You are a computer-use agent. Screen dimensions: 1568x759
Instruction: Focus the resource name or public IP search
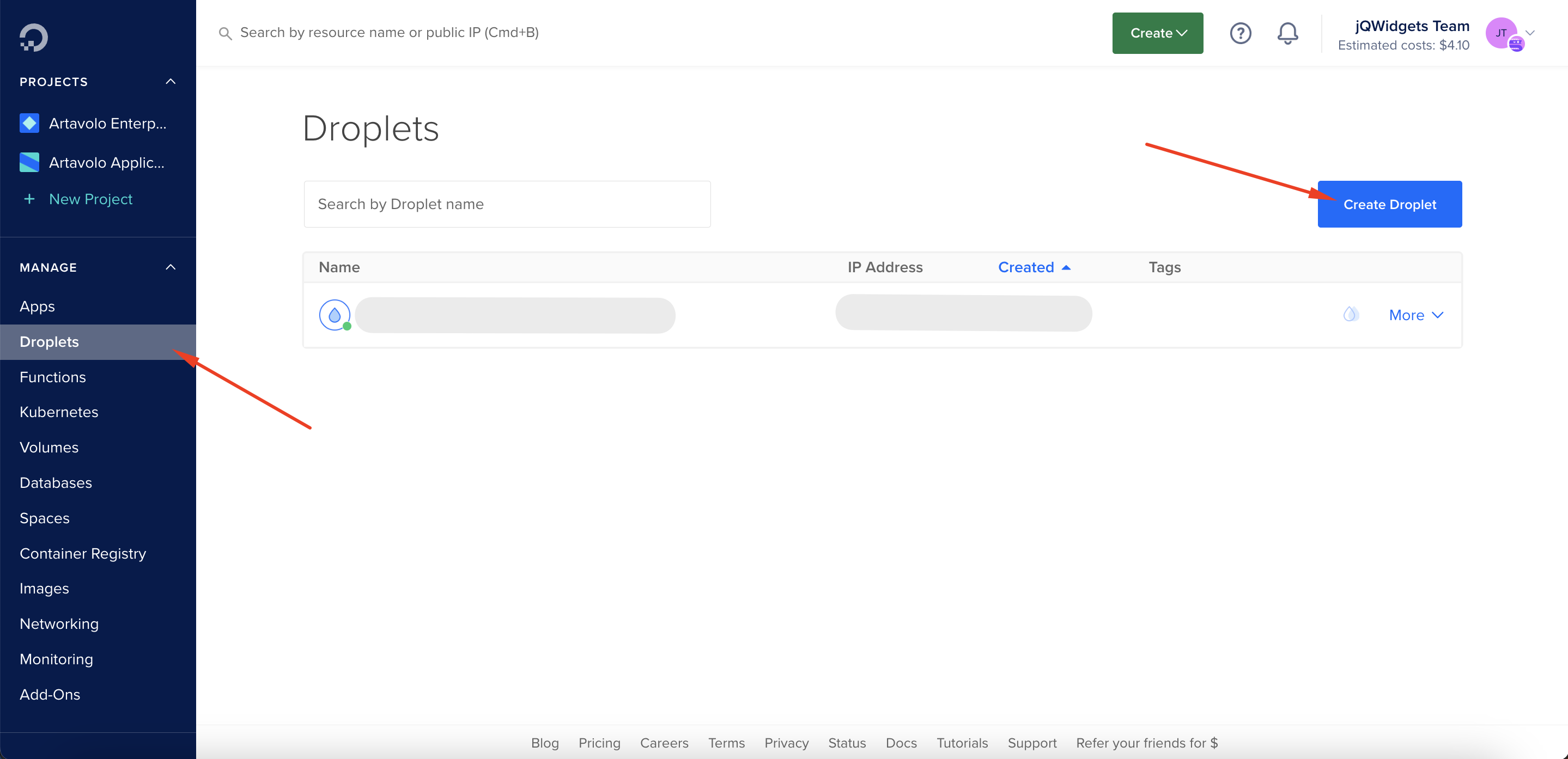pyautogui.click(x=390, y=33)
